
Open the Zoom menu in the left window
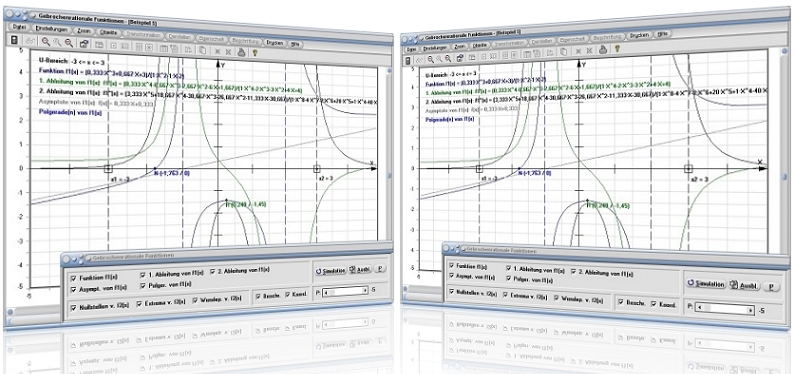[84, 31]
